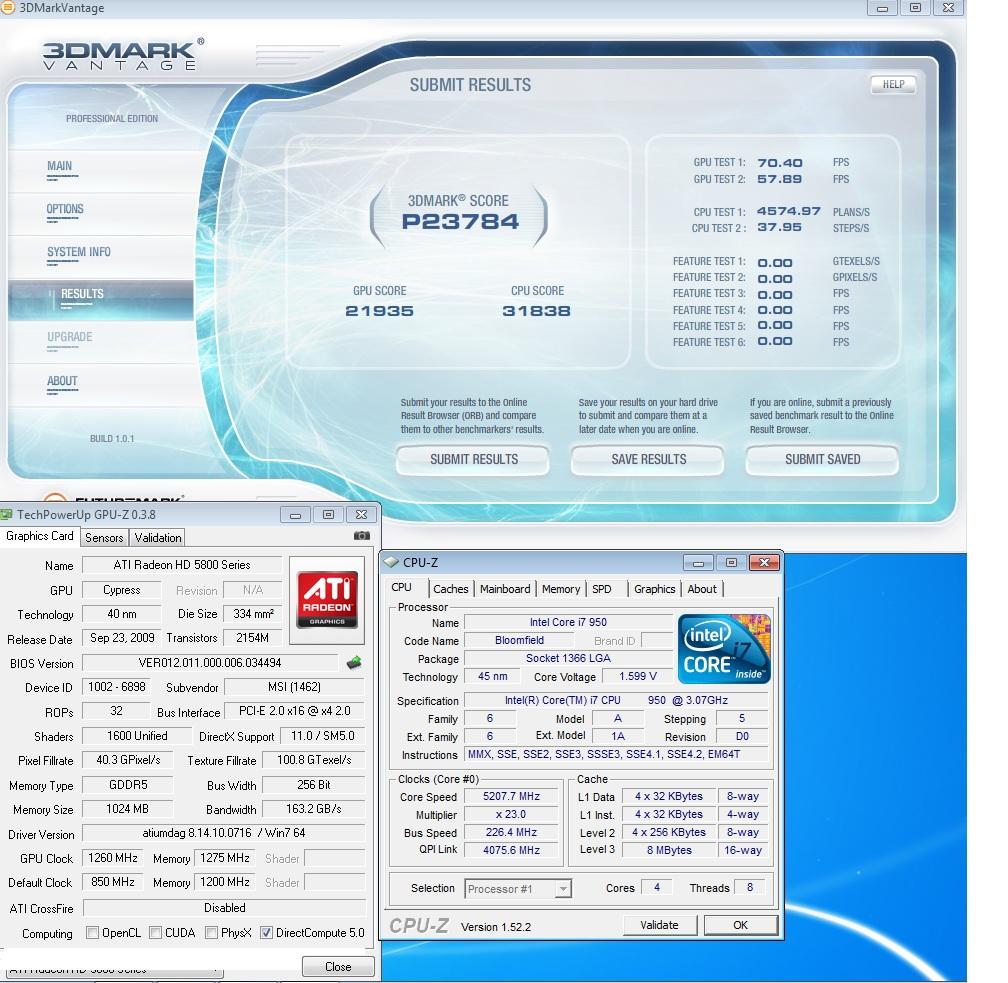
Task: Click the CPU Test 1 value 4574.97
Action: 789,212
